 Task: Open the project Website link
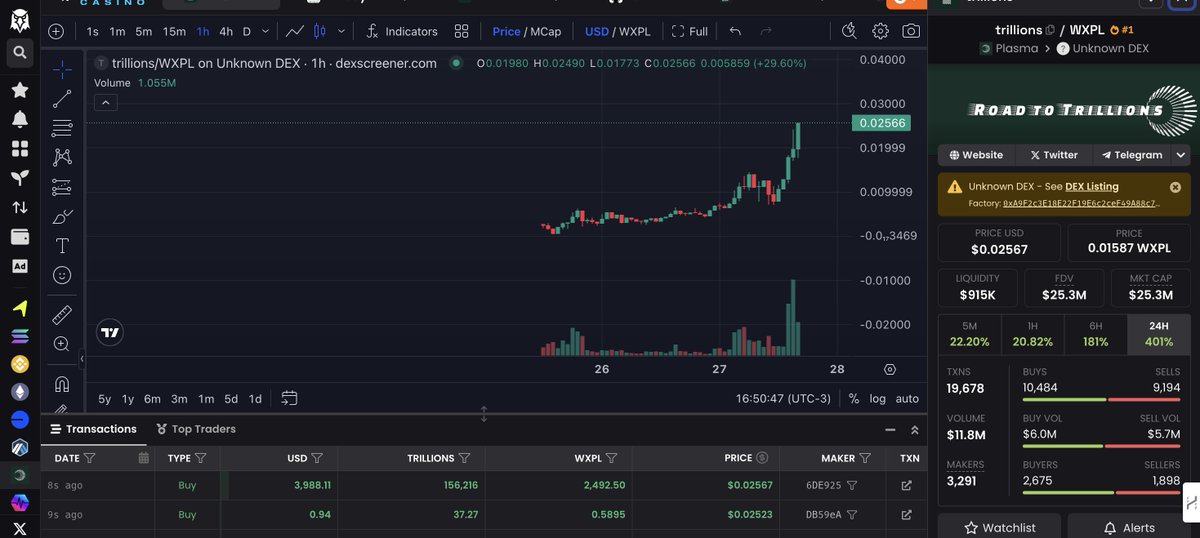[976, 155]
